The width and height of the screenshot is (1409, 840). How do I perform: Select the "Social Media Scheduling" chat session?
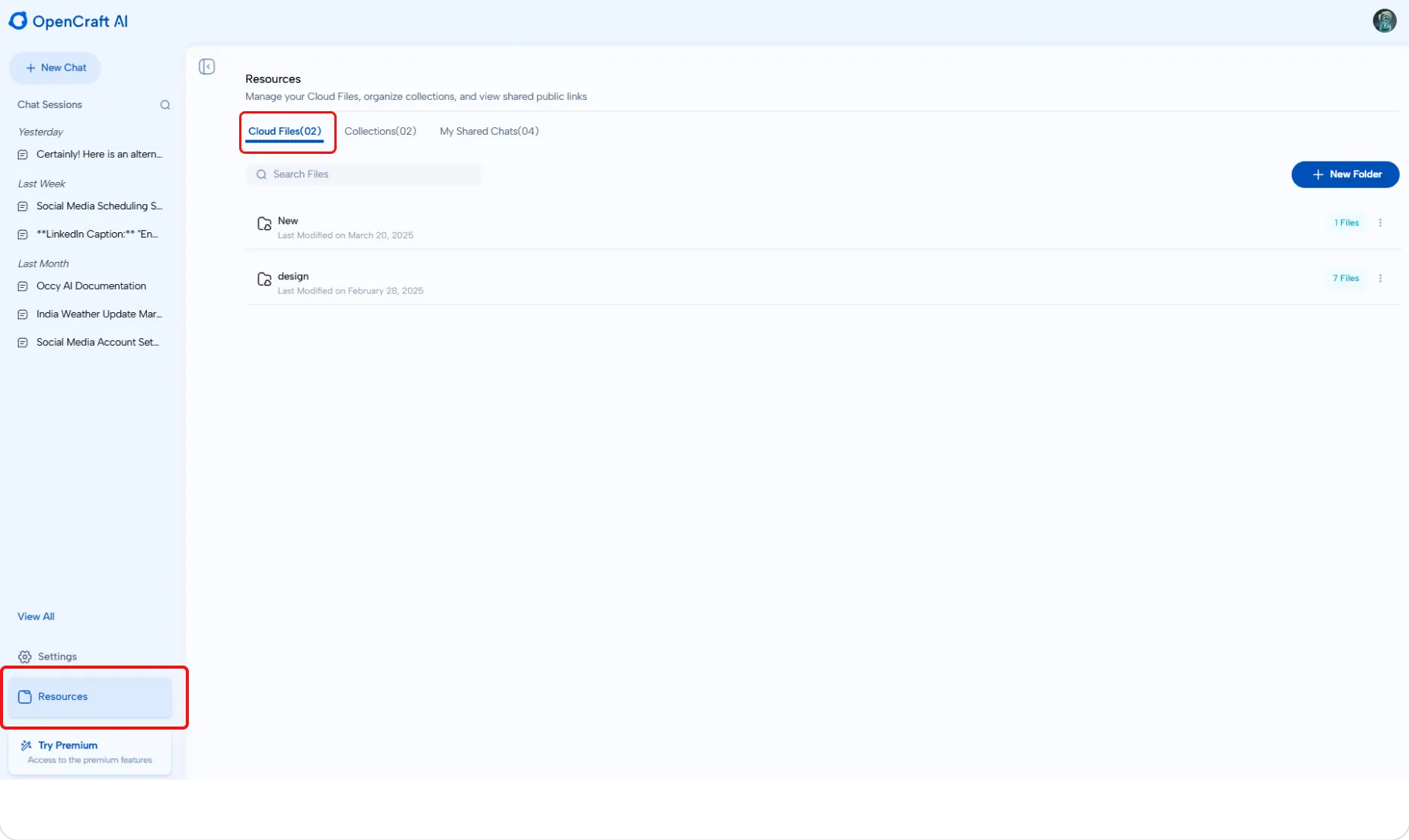(x=99, y=206)
